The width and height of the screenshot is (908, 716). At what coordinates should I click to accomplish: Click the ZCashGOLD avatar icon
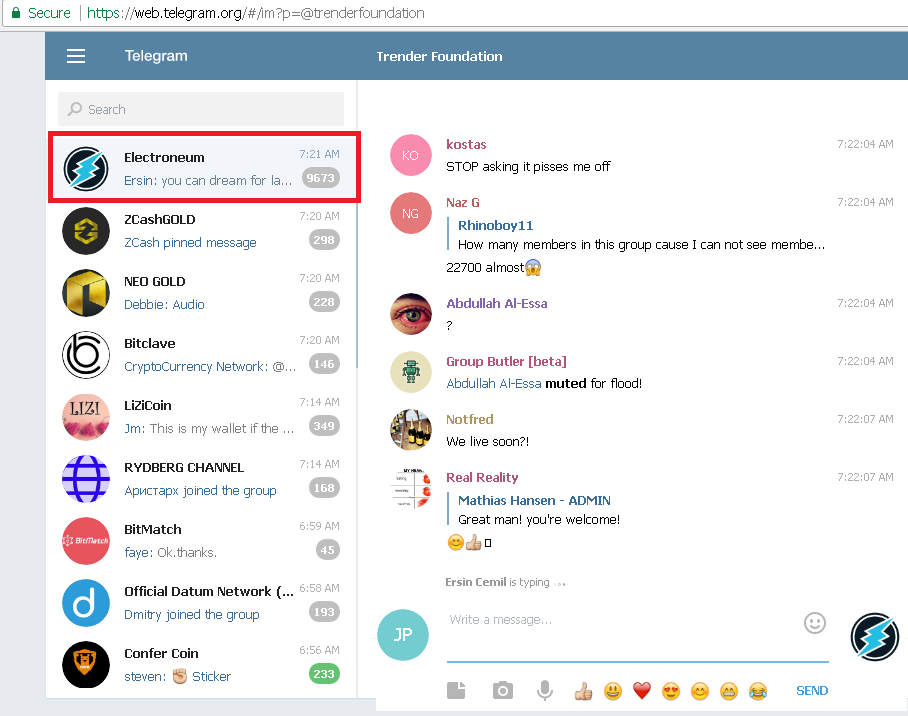[86, 231]
